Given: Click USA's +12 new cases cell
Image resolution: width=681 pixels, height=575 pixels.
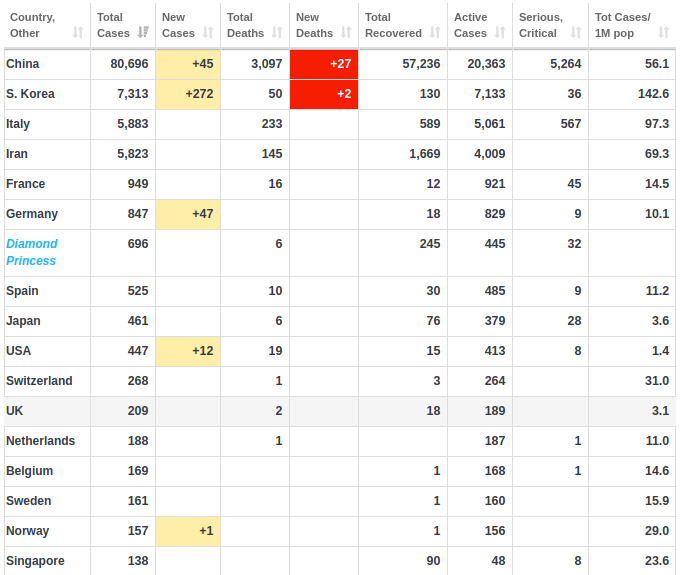Looking at the screenshot, I should point(188,351).
